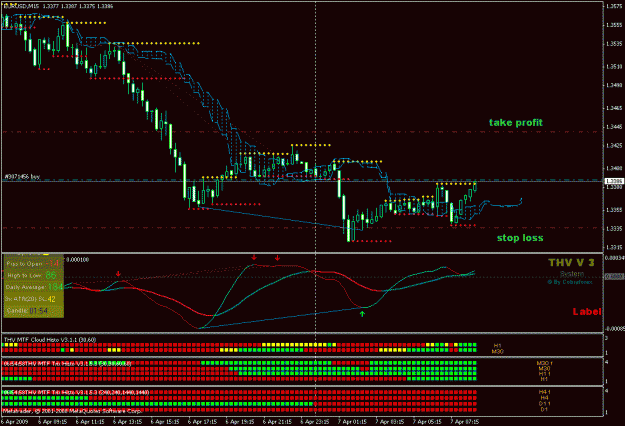
Task: Click the 'H1 1' timeframe row label
Action: [x=544, y=374]
